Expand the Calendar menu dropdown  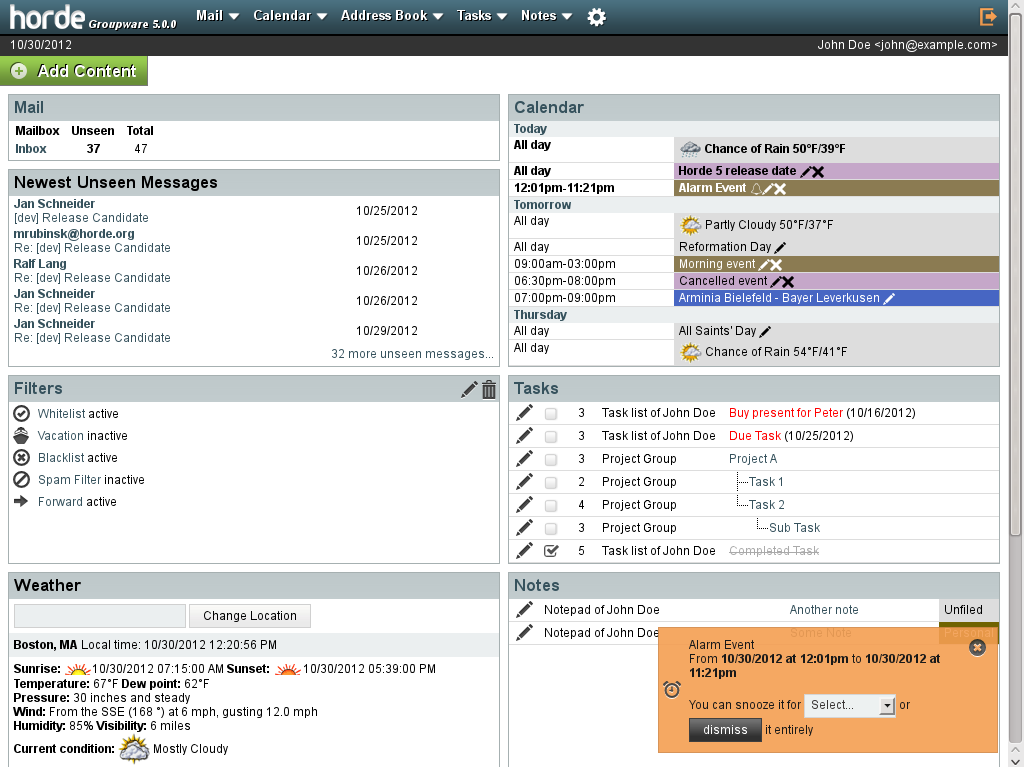[290, 16]
